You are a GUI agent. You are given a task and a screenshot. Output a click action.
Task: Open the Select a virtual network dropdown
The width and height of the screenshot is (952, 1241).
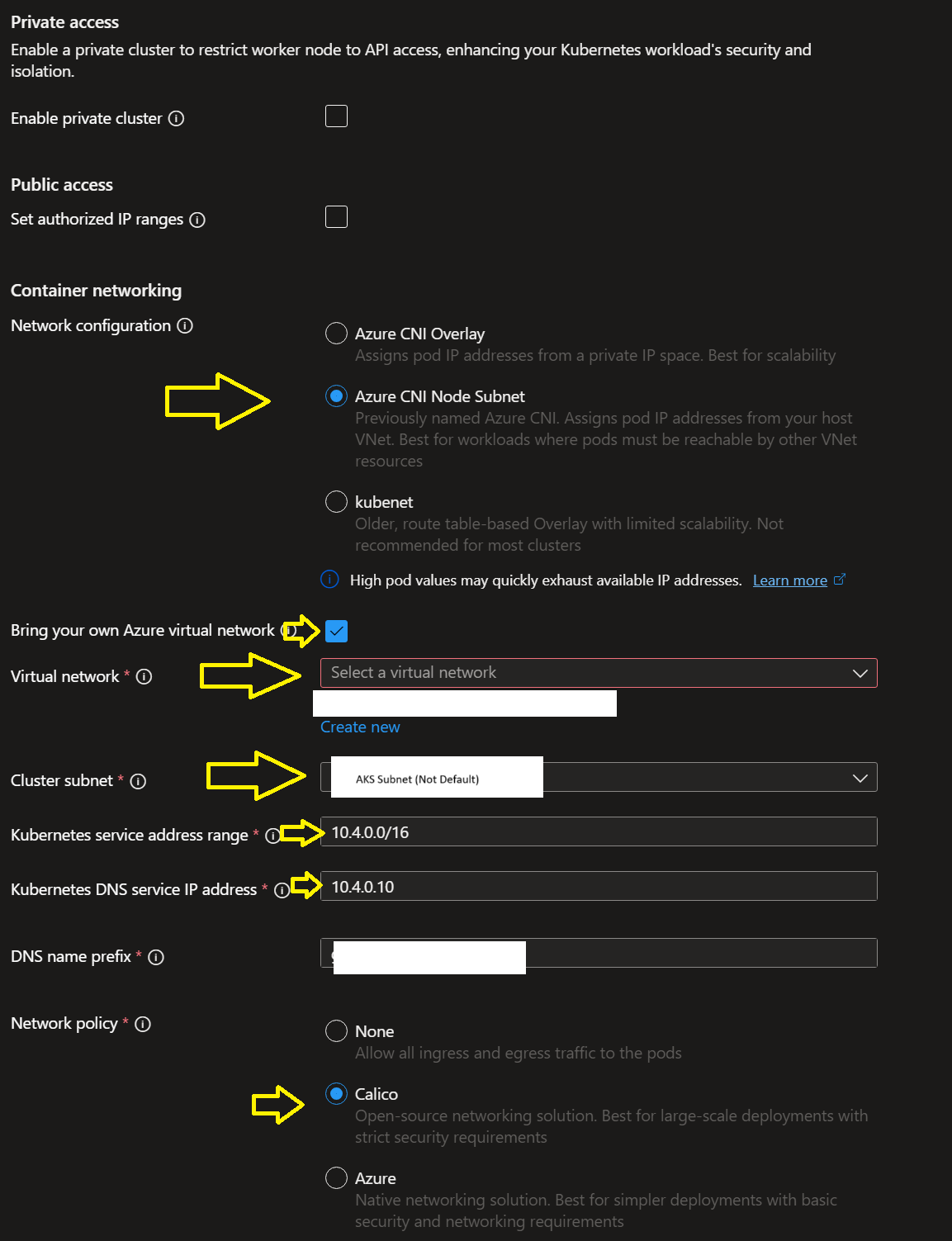pos(598,673)
